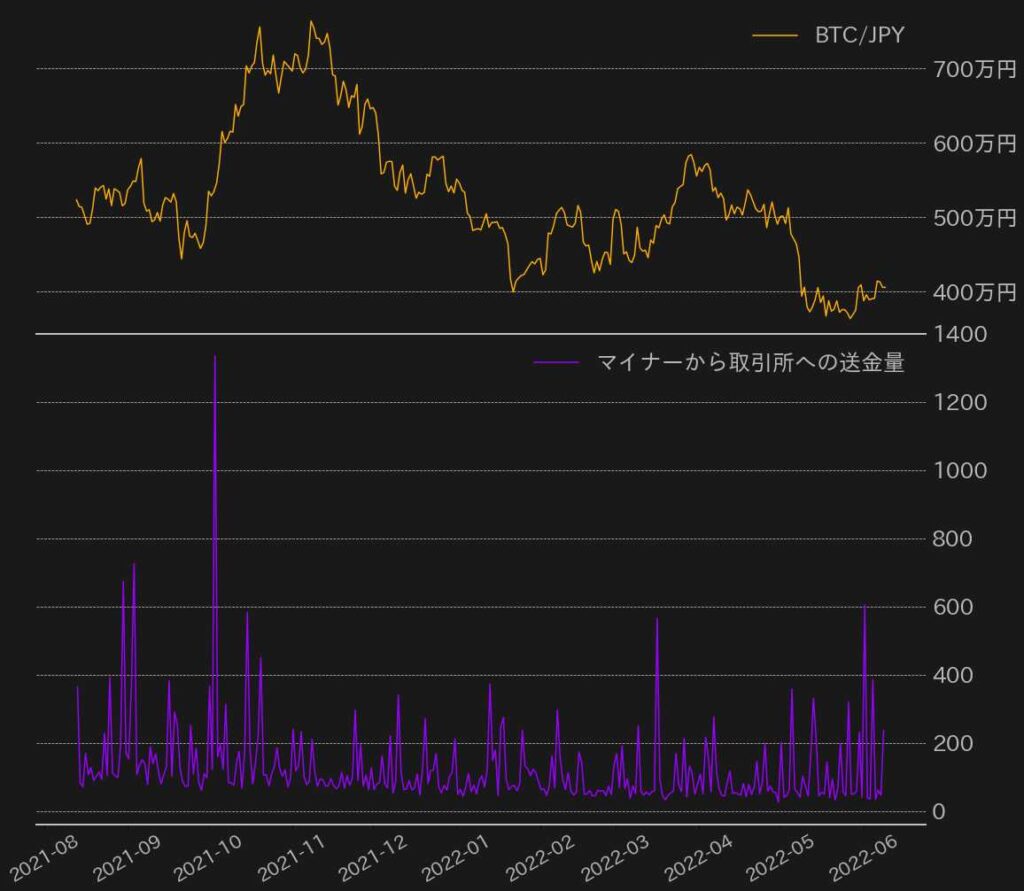
Task: Click the purple spike peak in 2022-03
Action: point(657,619)
